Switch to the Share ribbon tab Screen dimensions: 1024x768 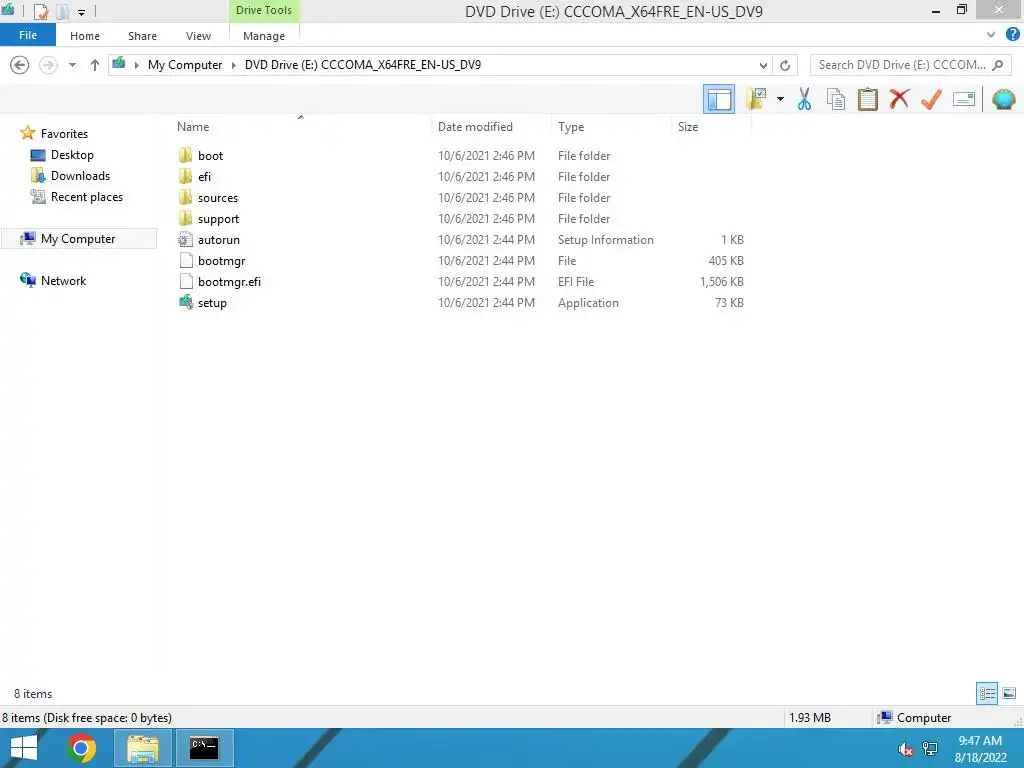(142, 36)
